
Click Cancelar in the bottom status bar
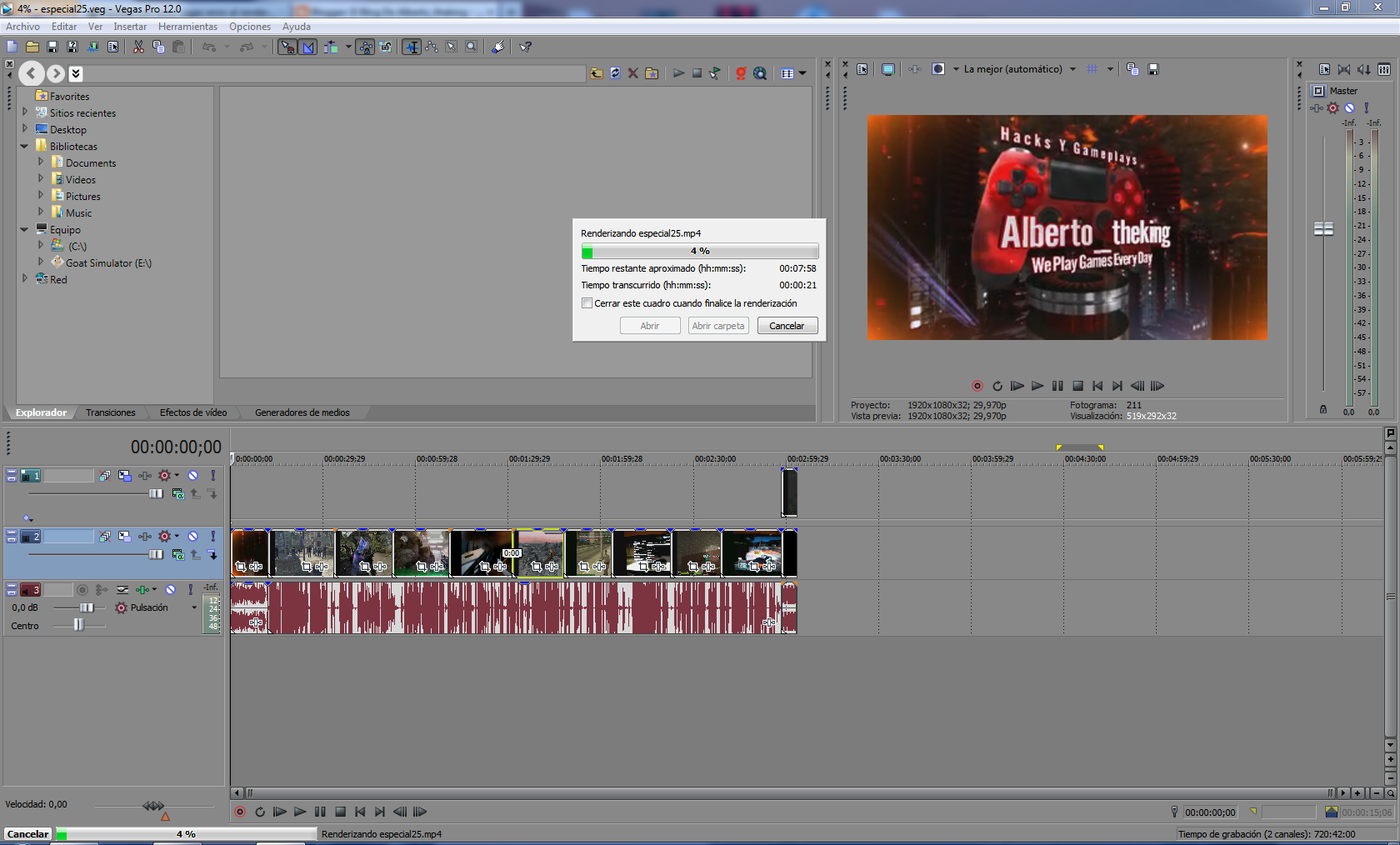(28, 834)
